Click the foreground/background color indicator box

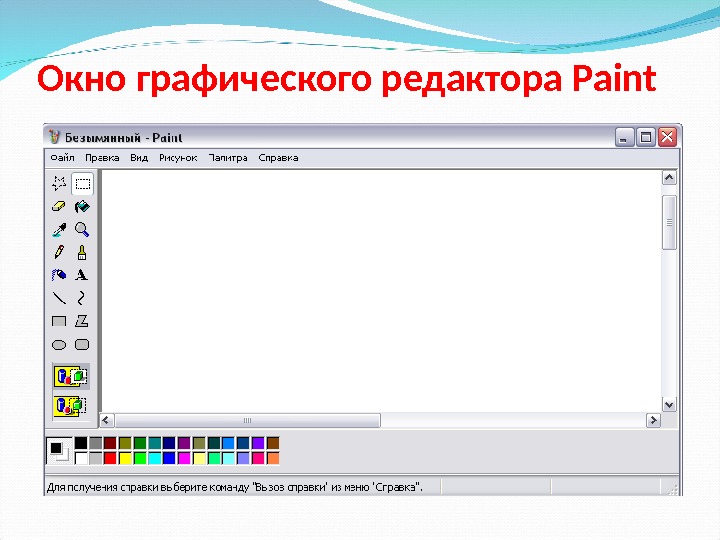coord(59,451)
